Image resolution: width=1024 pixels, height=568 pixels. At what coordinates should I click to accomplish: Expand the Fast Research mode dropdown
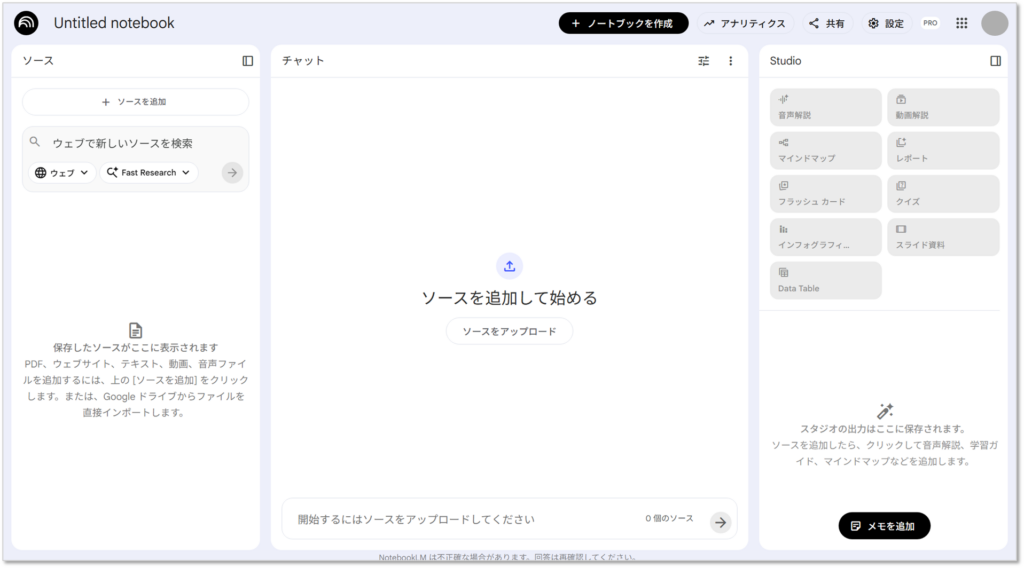coord(148,173)
